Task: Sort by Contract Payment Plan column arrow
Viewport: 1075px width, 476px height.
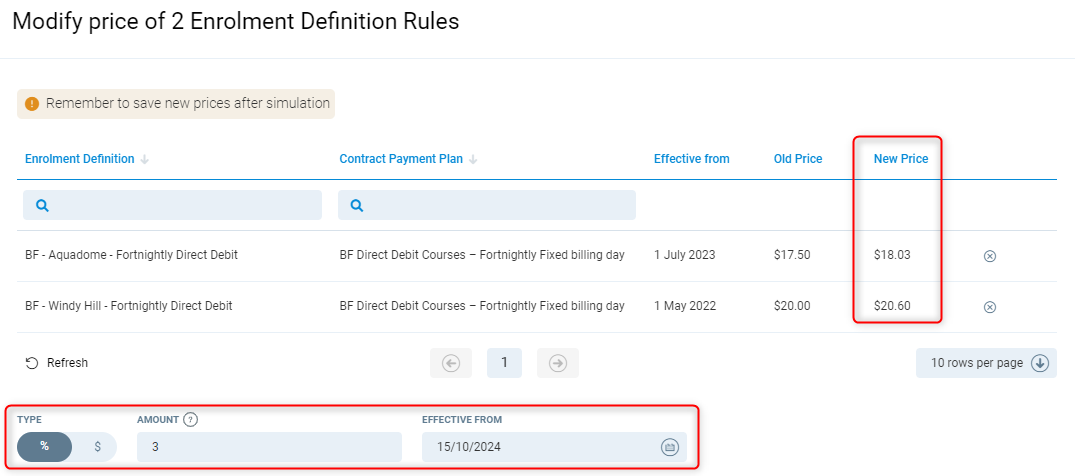Action: click(x=473, y=159)
